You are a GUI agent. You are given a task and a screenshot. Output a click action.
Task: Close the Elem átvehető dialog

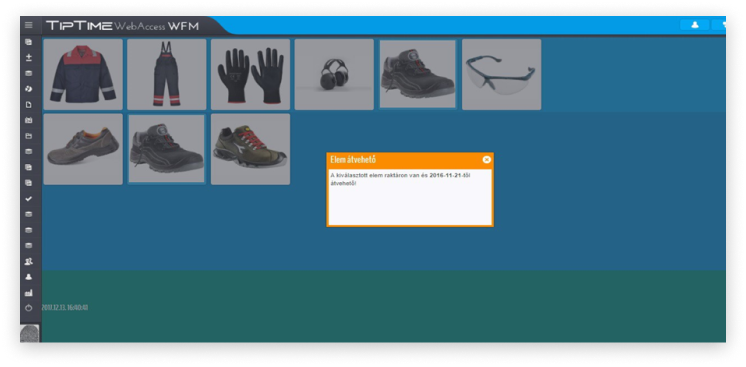(x=486, y=159)
